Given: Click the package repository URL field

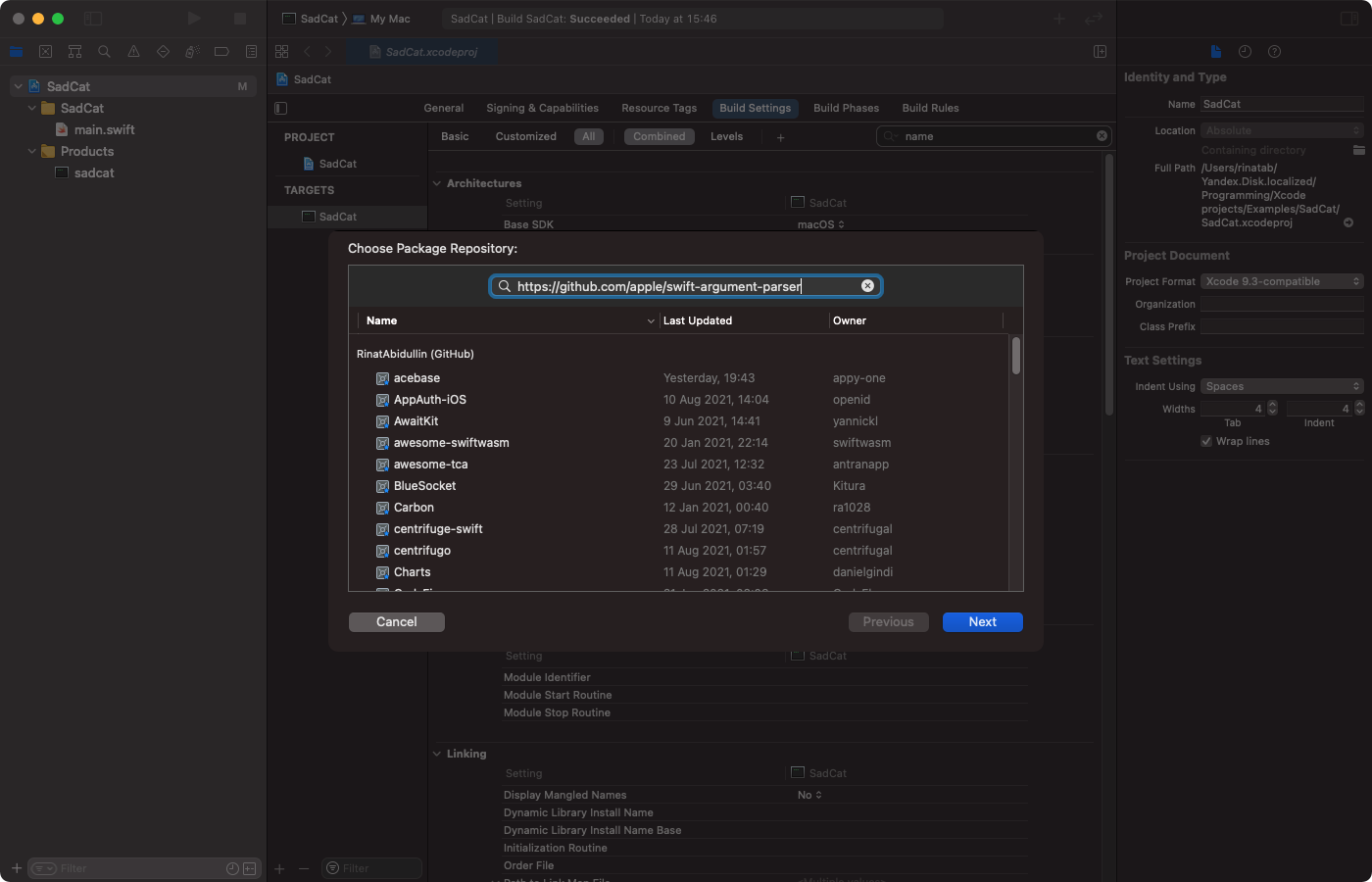Looking at the screenshot, I should tap(685, 286).
